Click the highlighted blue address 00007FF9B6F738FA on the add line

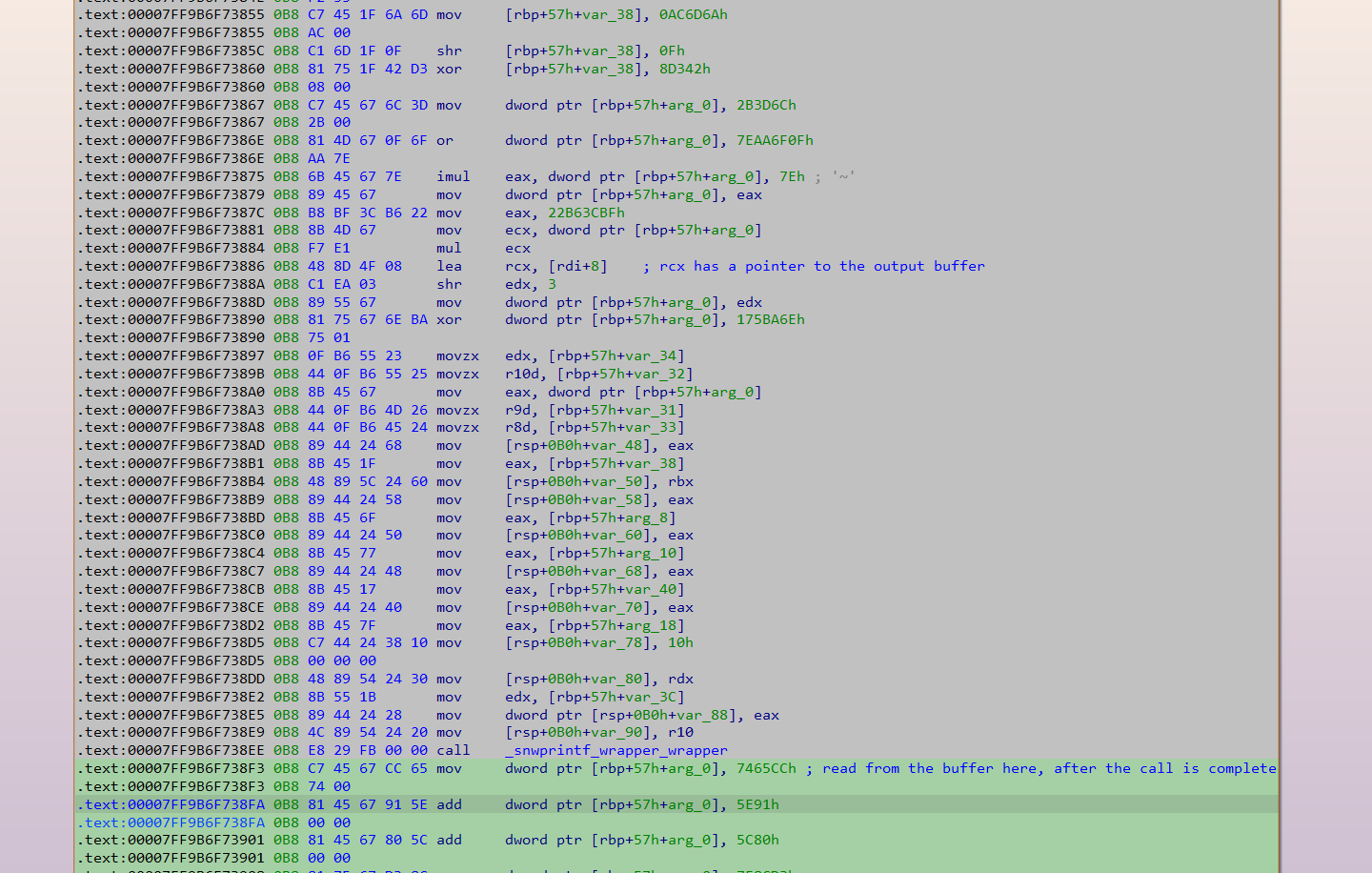[x=174, y=804]
